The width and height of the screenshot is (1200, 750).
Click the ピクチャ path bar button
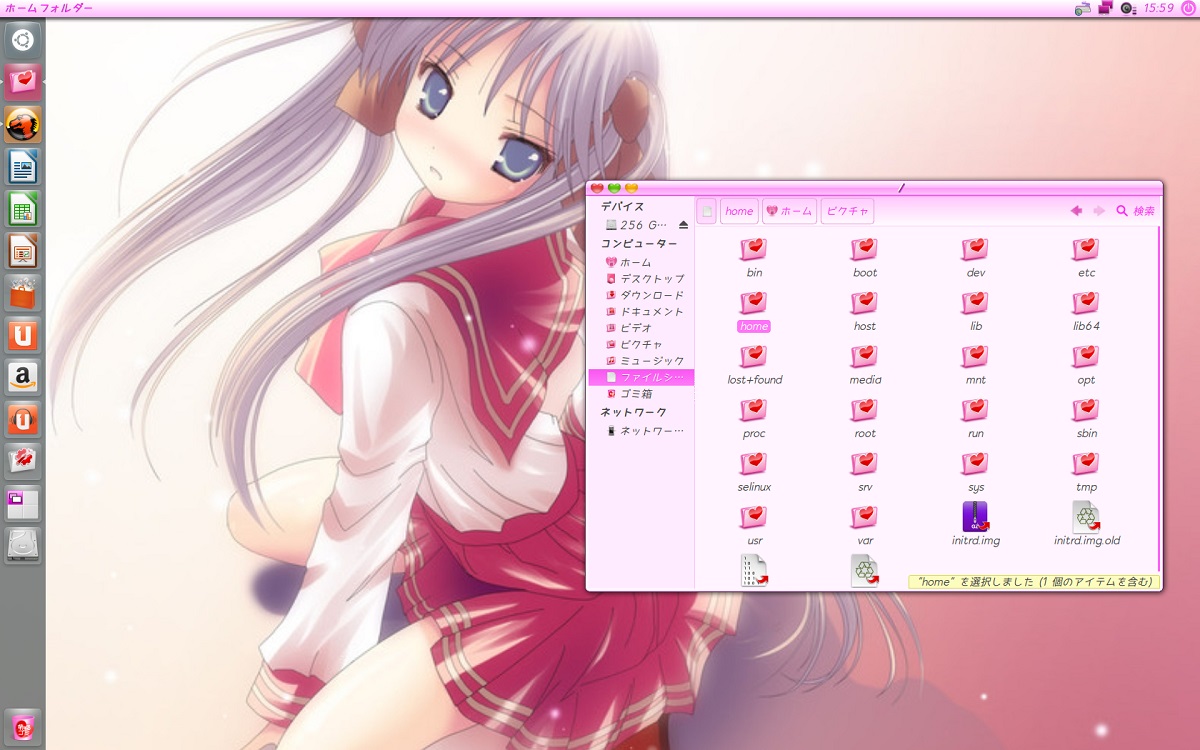click(x=847, y=211)
